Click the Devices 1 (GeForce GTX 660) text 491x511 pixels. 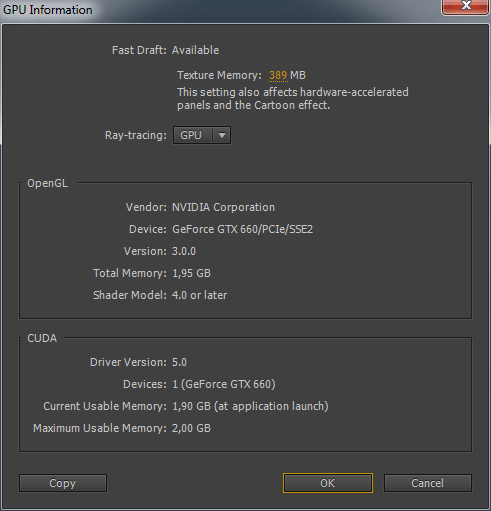click(x=224, y=384)
